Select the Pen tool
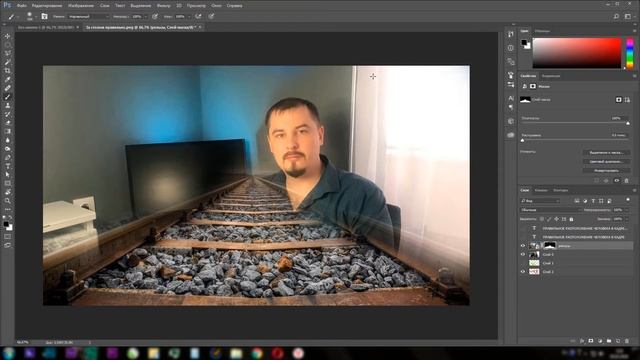Image resolution: width=640 pixels, height=360 pixels. pos(7,158)
